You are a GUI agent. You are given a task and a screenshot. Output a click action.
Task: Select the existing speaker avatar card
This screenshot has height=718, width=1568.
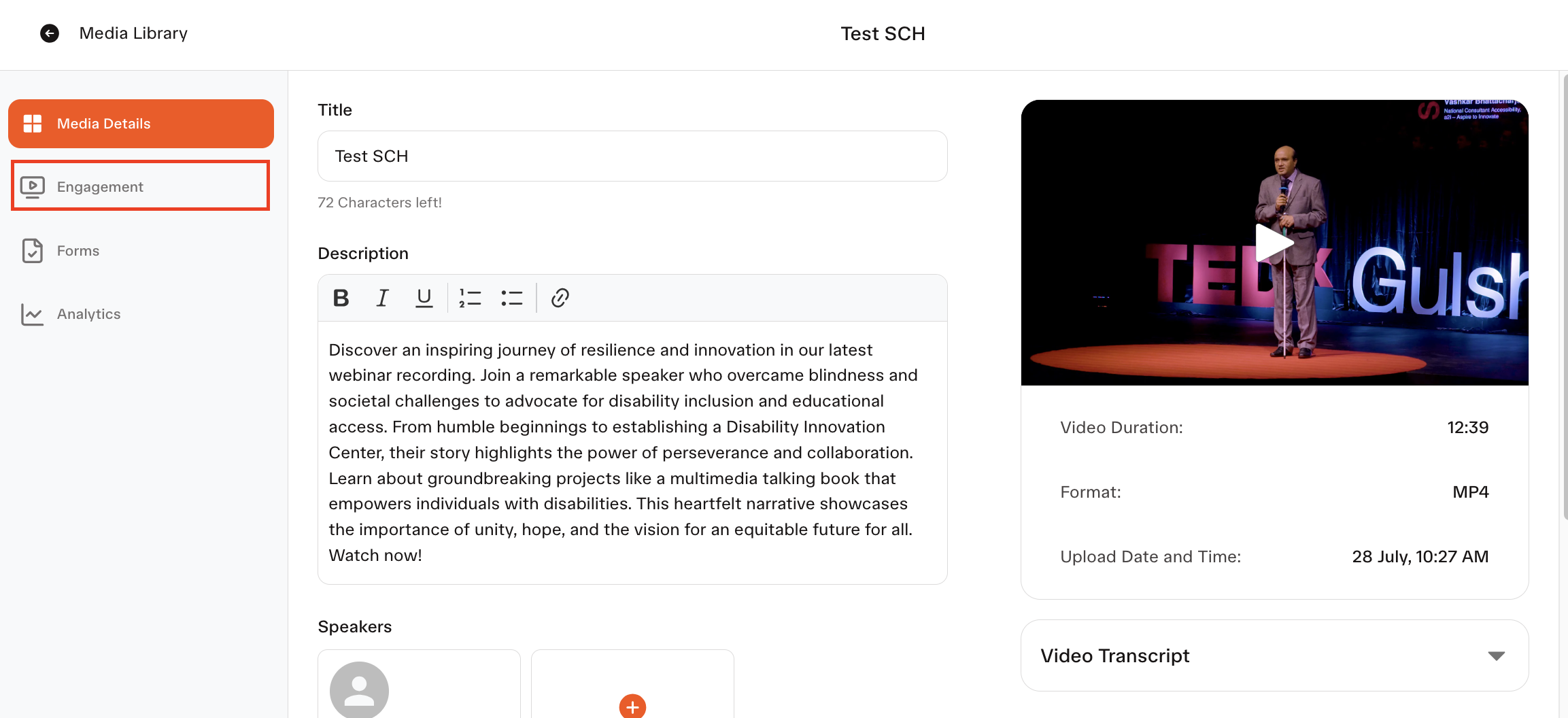point(419,684)
